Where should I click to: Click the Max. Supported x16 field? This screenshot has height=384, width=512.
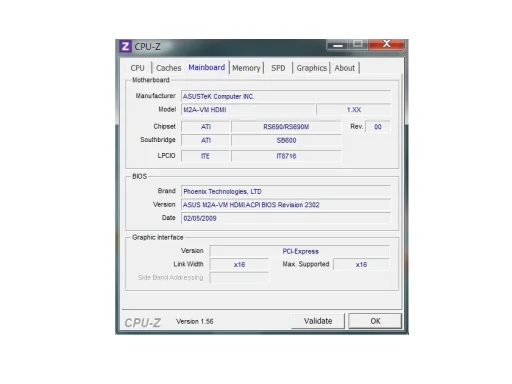click(361, 265)
